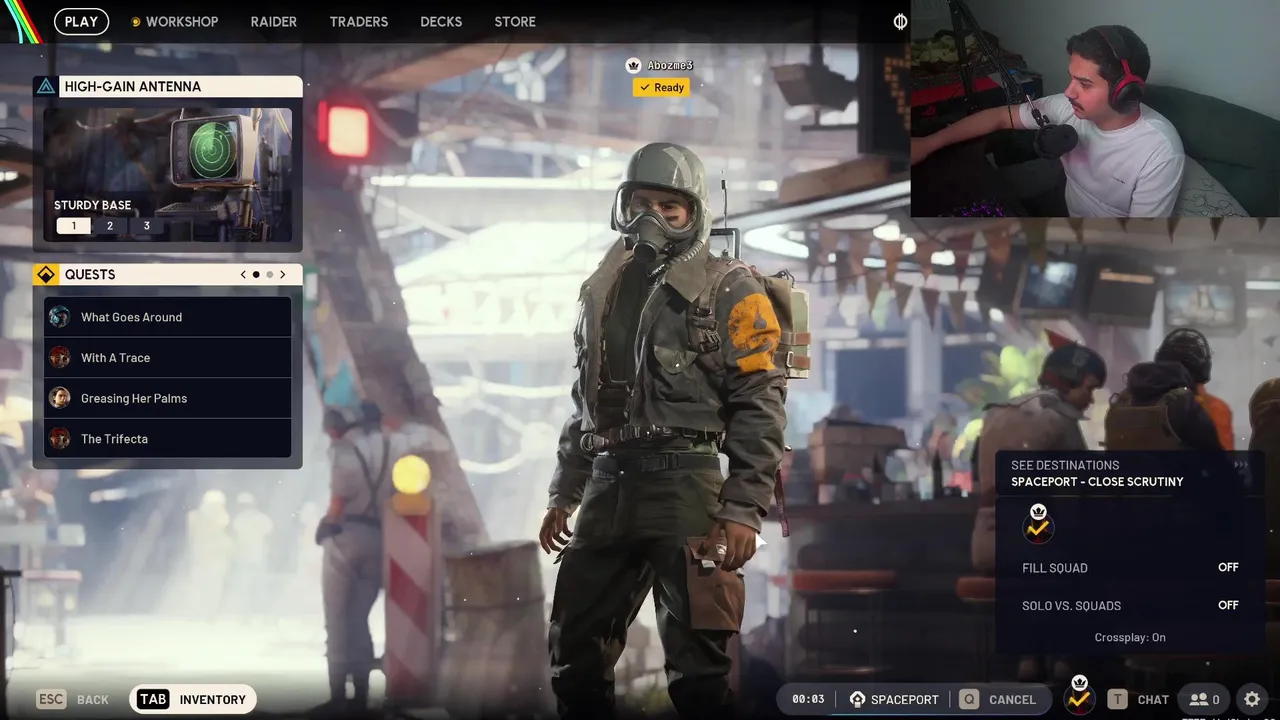Click the ESC key icon
The height and width of the screenshot is (720, 1280).
[51, 699]
